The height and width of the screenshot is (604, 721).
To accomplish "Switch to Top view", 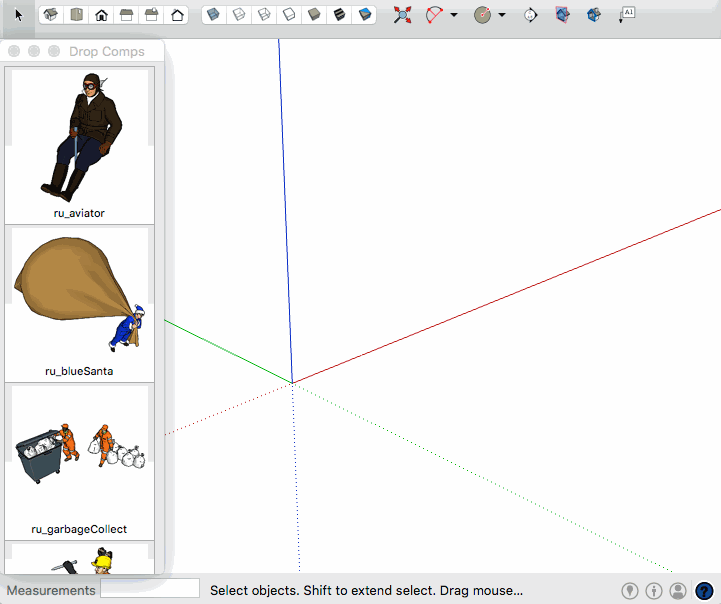I will click(x=76, y=15).
